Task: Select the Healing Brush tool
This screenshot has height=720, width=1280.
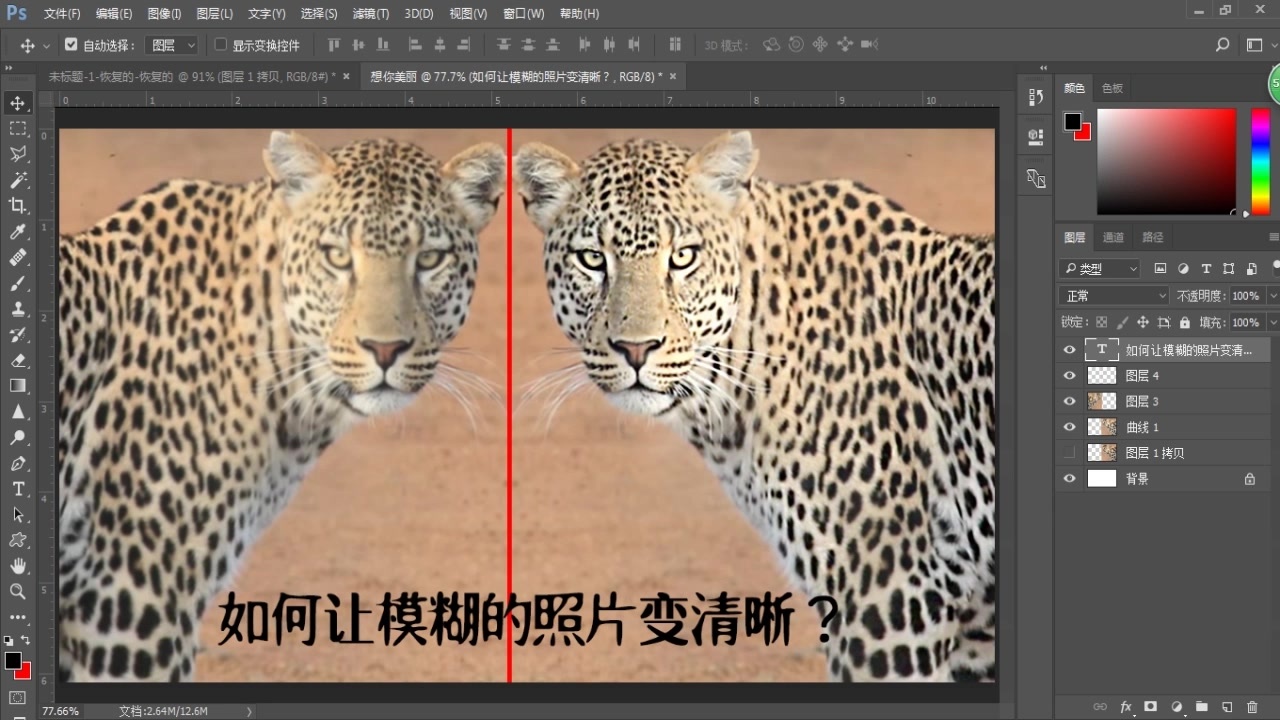Action: pyautogui.click(x=18, y=257)
